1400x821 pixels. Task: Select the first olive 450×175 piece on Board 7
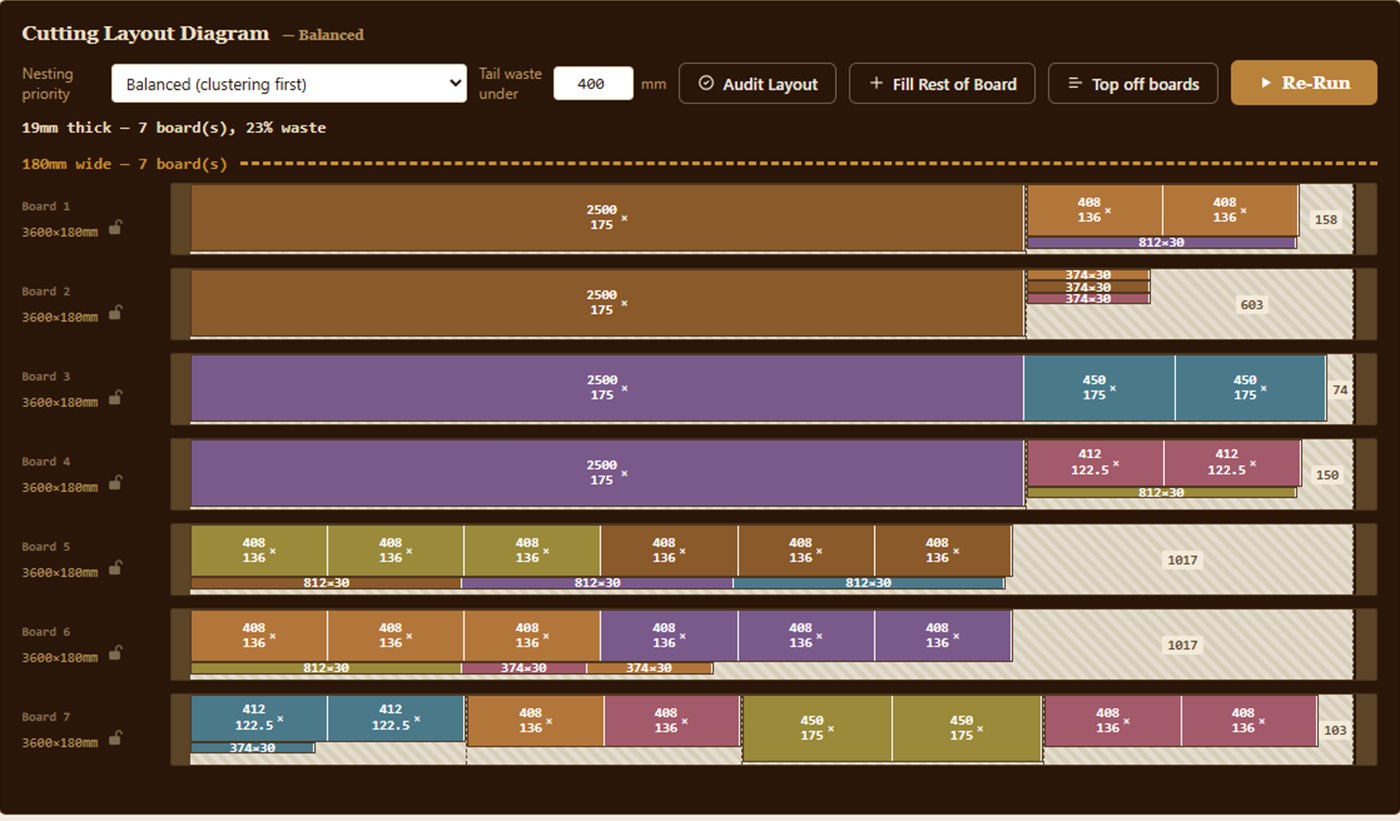pos(817,728)
